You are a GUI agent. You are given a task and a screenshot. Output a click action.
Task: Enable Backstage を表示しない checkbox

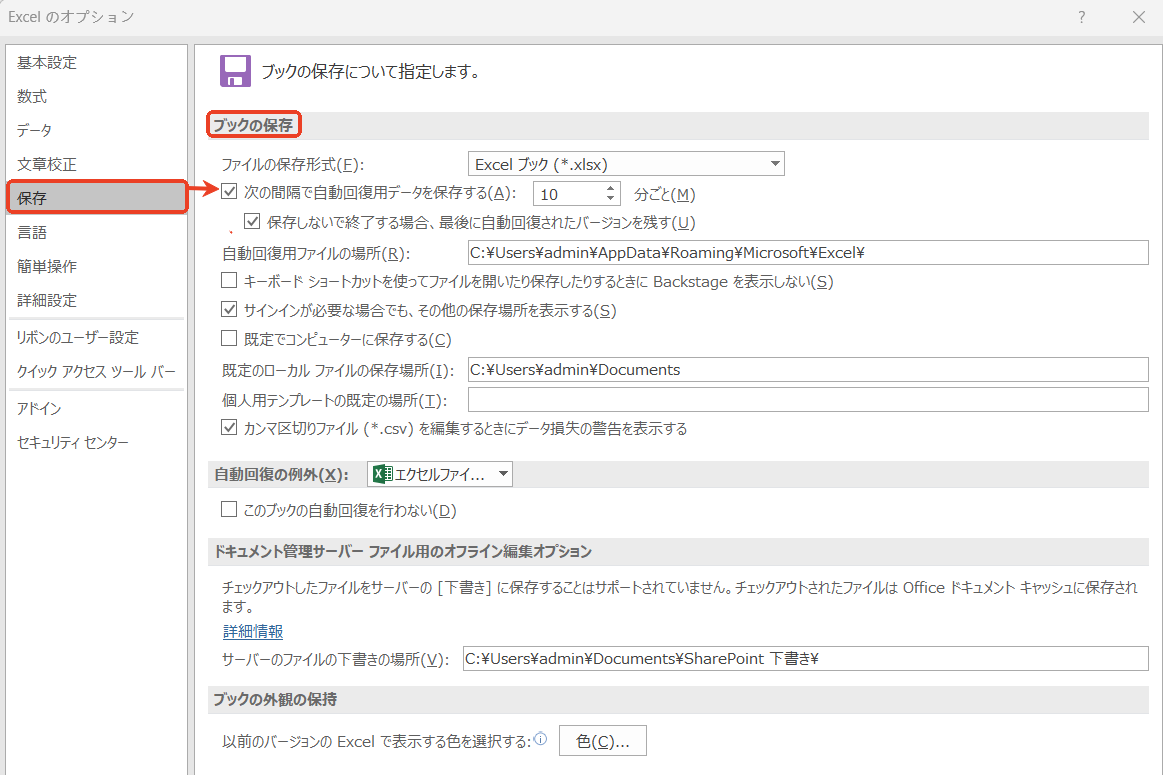(x=228, y=281)
